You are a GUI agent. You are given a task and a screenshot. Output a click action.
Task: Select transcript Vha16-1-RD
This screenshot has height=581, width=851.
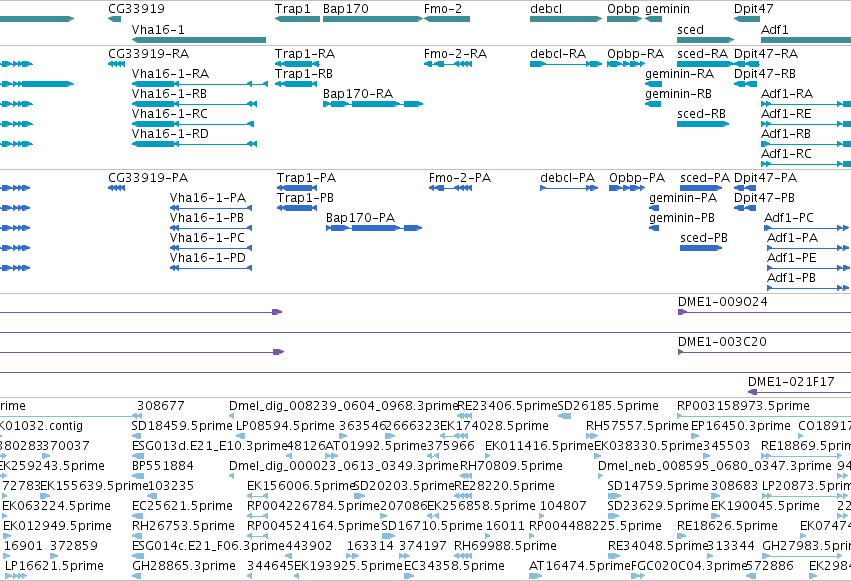[194, 144]
